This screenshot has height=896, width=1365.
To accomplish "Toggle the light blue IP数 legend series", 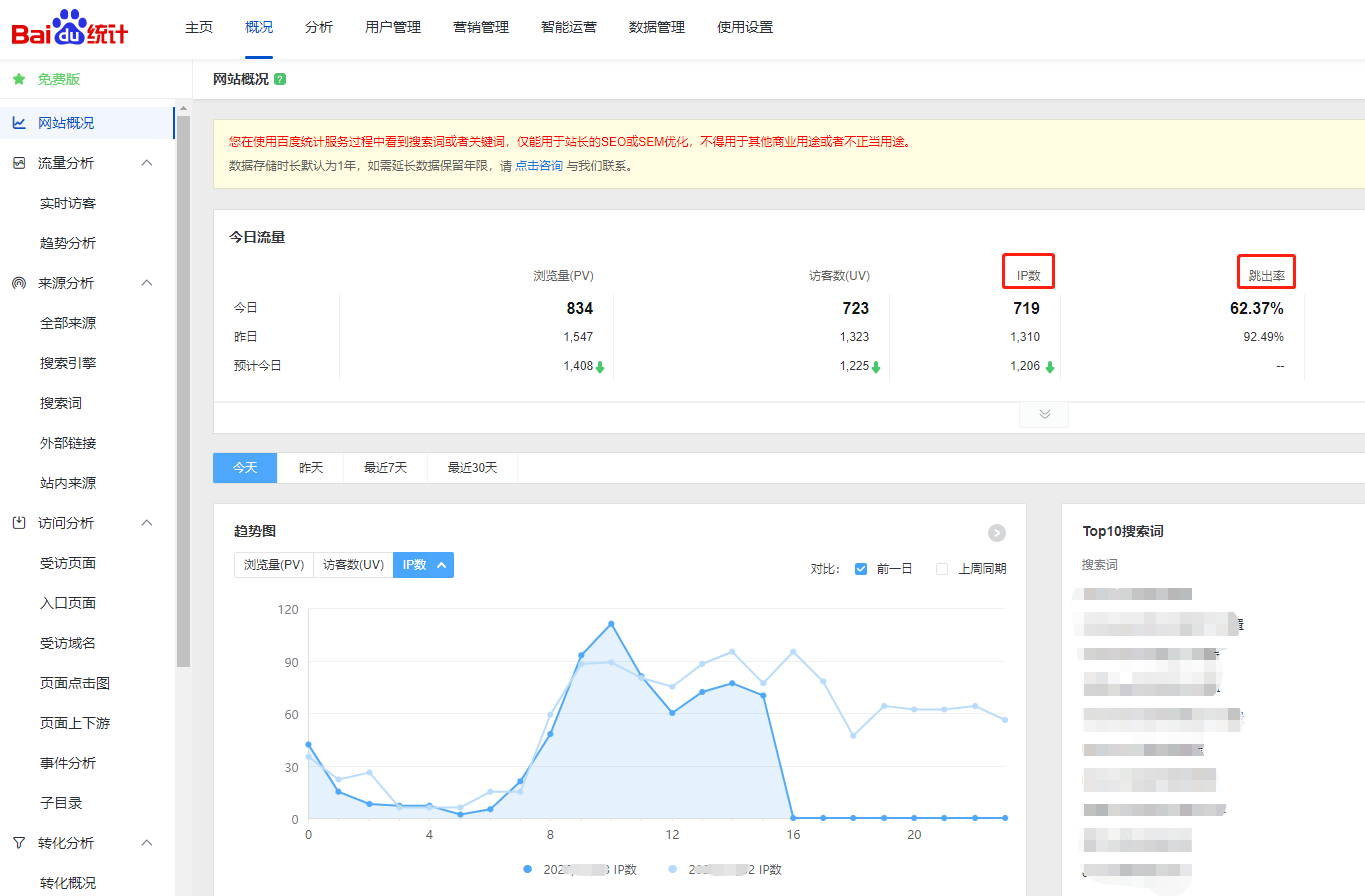I will [x=725, y=870].
